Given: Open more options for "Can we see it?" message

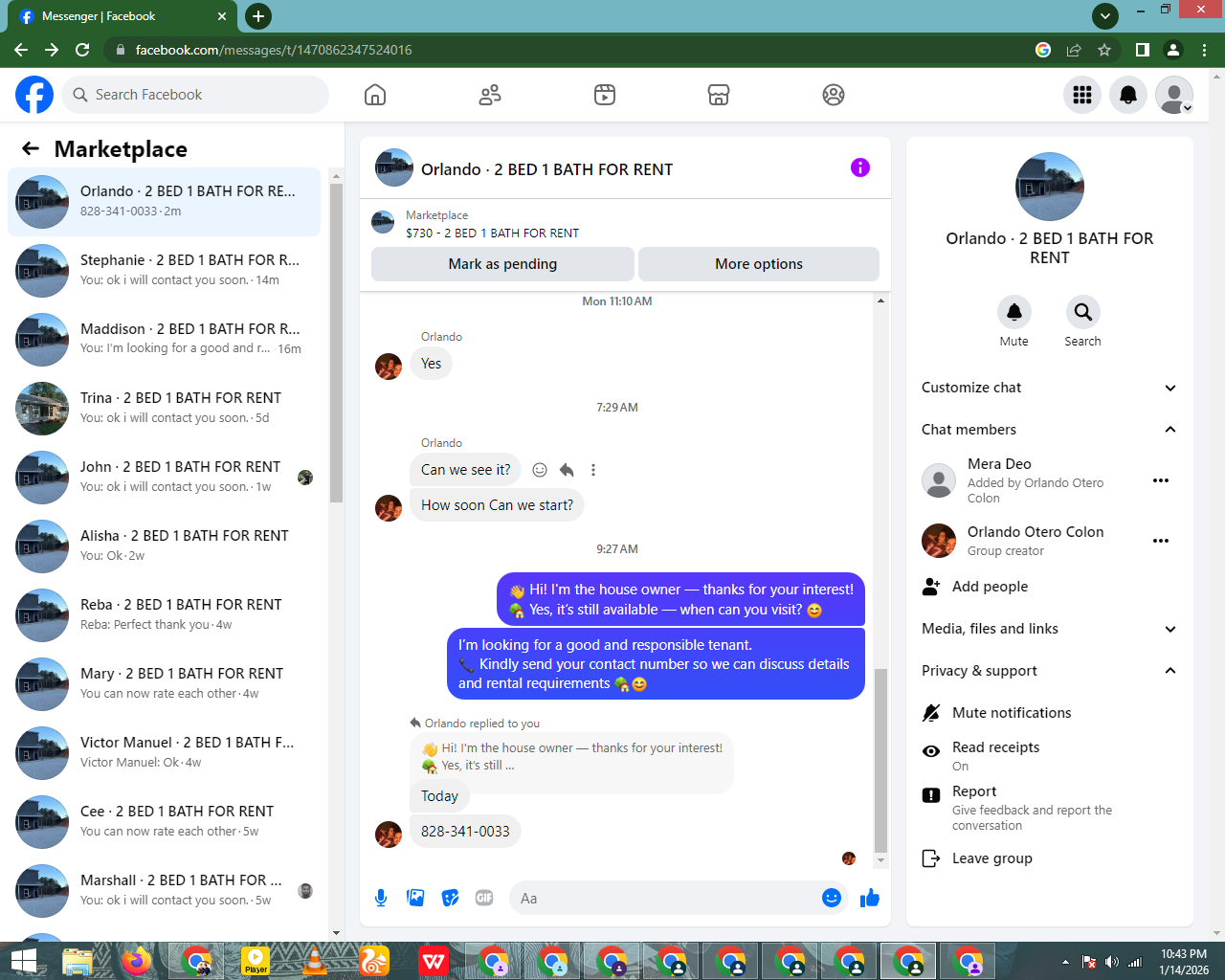Looking at the screenshot, I should (x=593, y=470).
